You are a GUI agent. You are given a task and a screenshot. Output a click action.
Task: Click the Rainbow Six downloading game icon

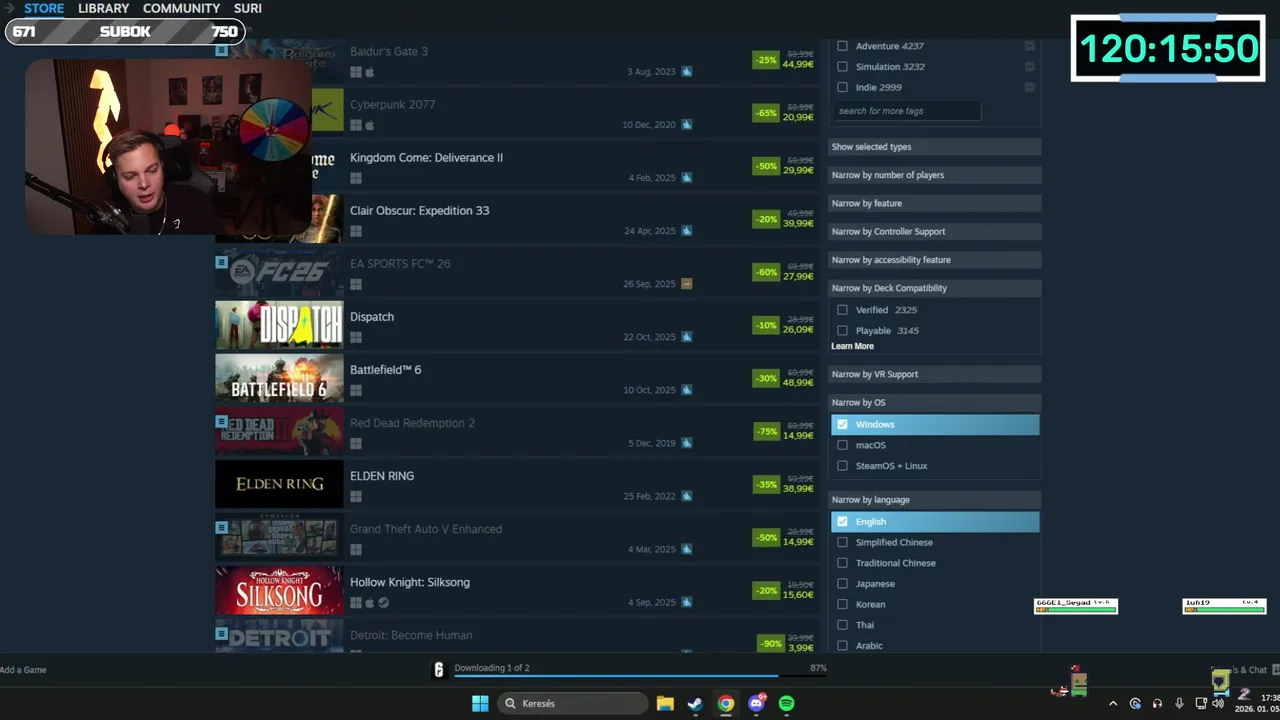click(438, 670)
